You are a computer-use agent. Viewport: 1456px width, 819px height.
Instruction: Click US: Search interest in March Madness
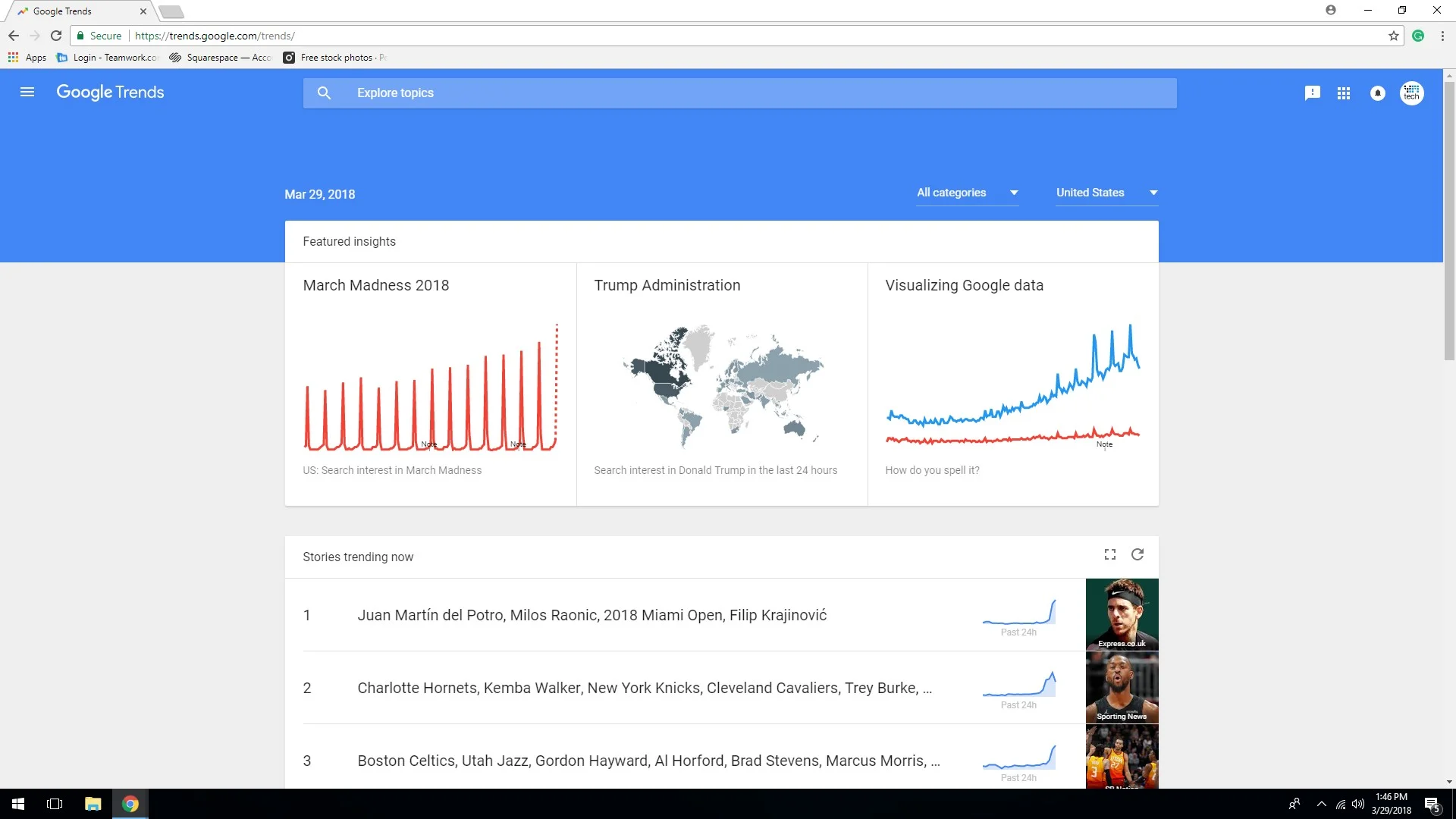point(392,470)
